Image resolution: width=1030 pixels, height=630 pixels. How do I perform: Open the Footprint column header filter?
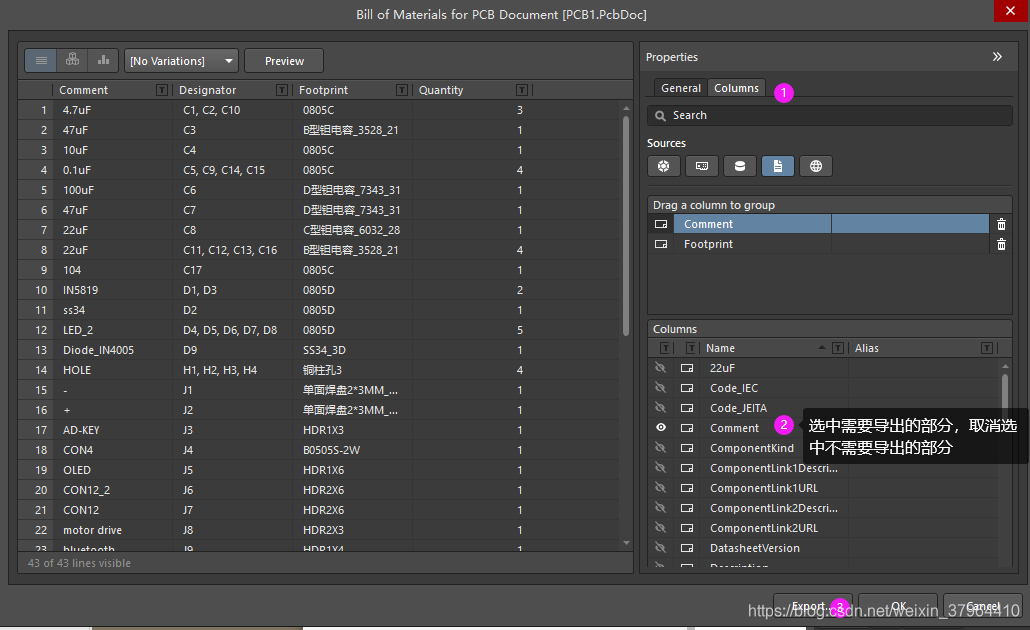click(402, 90)
